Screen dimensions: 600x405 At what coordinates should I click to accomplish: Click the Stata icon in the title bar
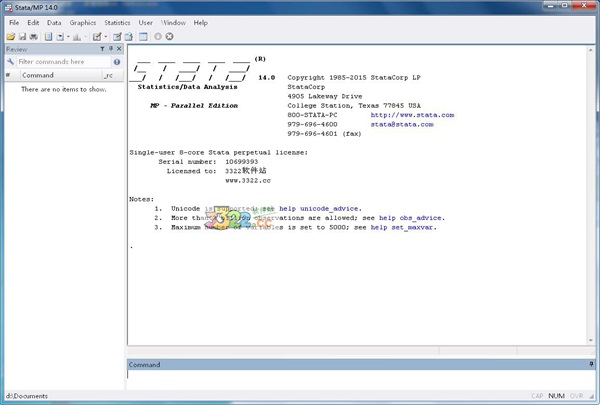pos(8,7)
